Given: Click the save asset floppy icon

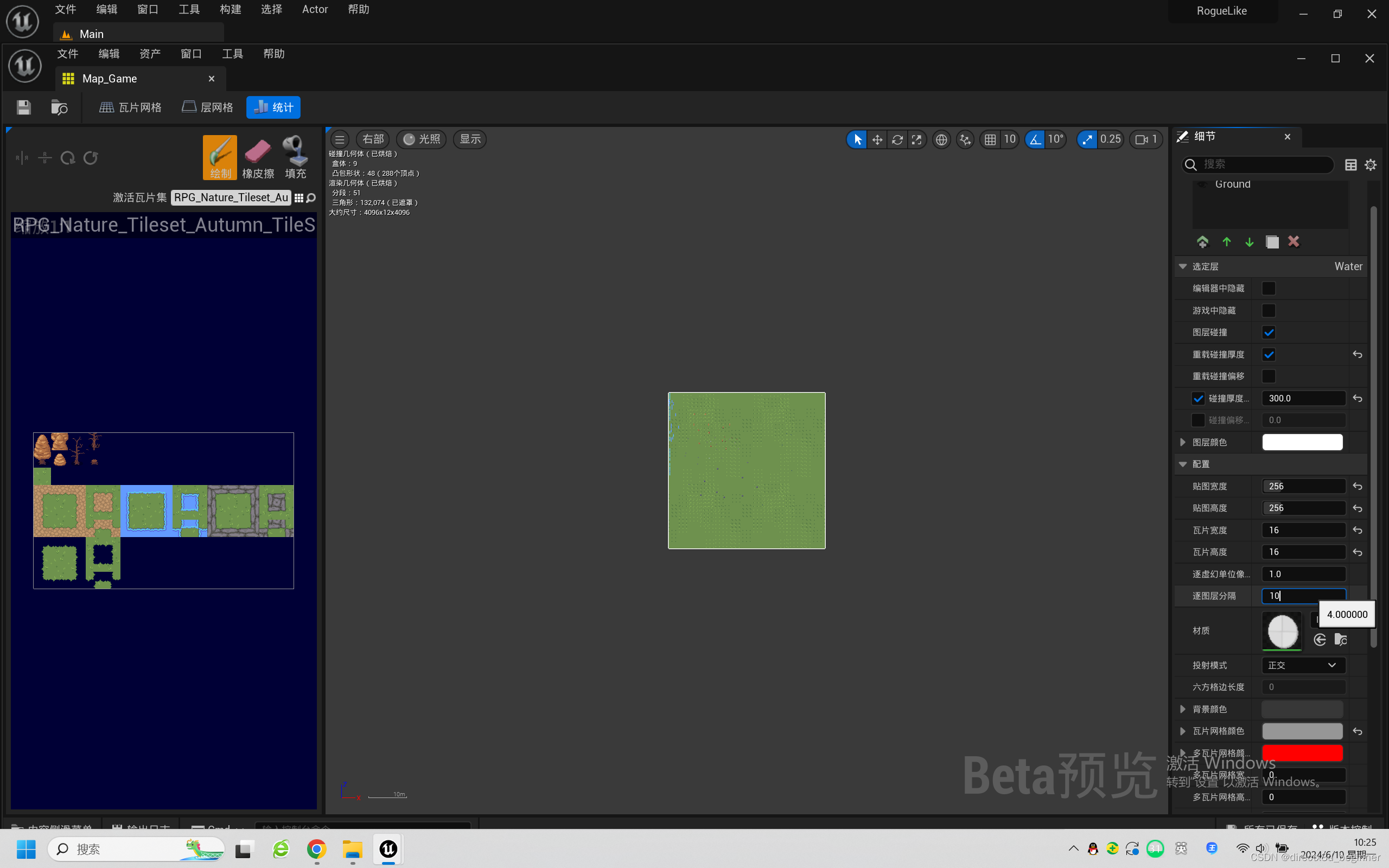Looking at the screenshot, I should [x=23, y=107].
